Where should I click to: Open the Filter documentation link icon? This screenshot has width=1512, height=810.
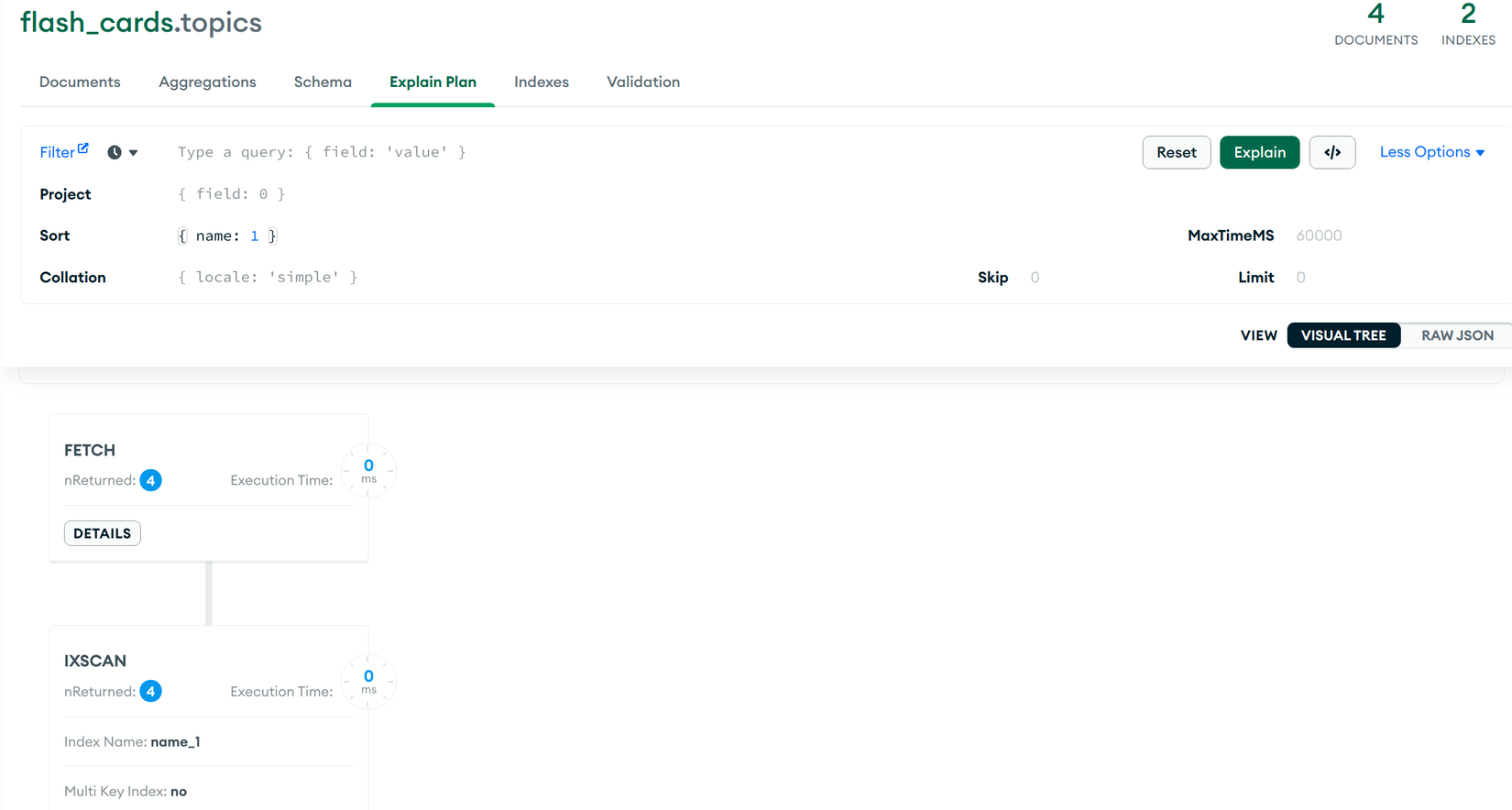[x=83, y=148]
